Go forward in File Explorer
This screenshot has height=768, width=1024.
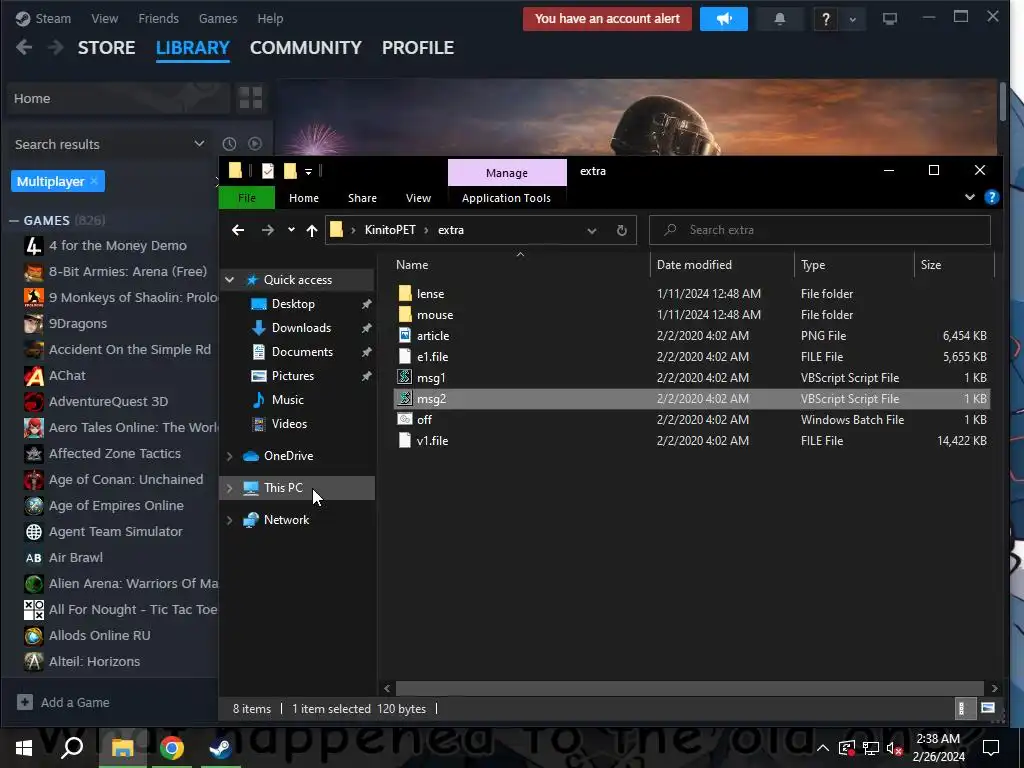point(268,230)
